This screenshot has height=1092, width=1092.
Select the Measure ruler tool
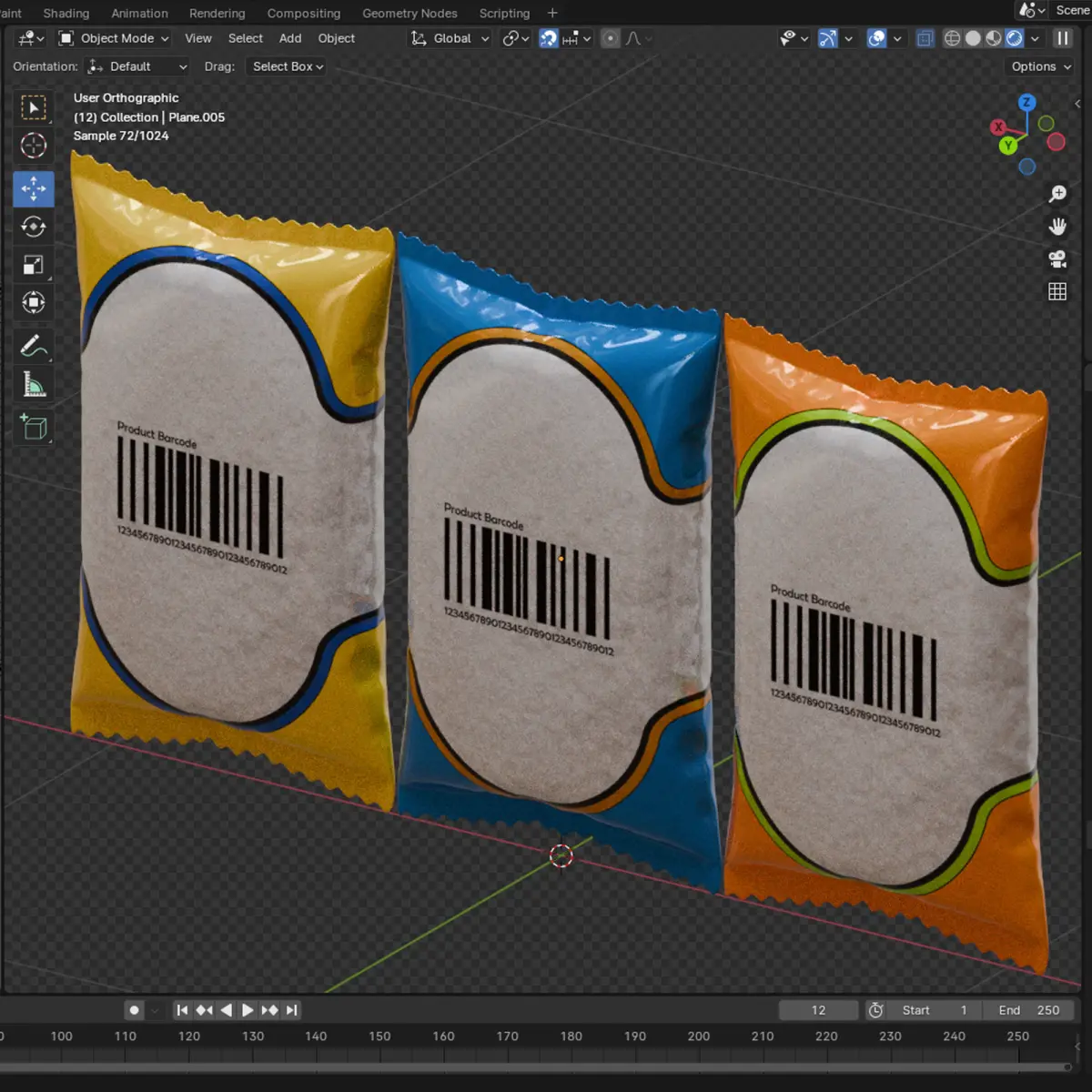(x=34, y=384)
